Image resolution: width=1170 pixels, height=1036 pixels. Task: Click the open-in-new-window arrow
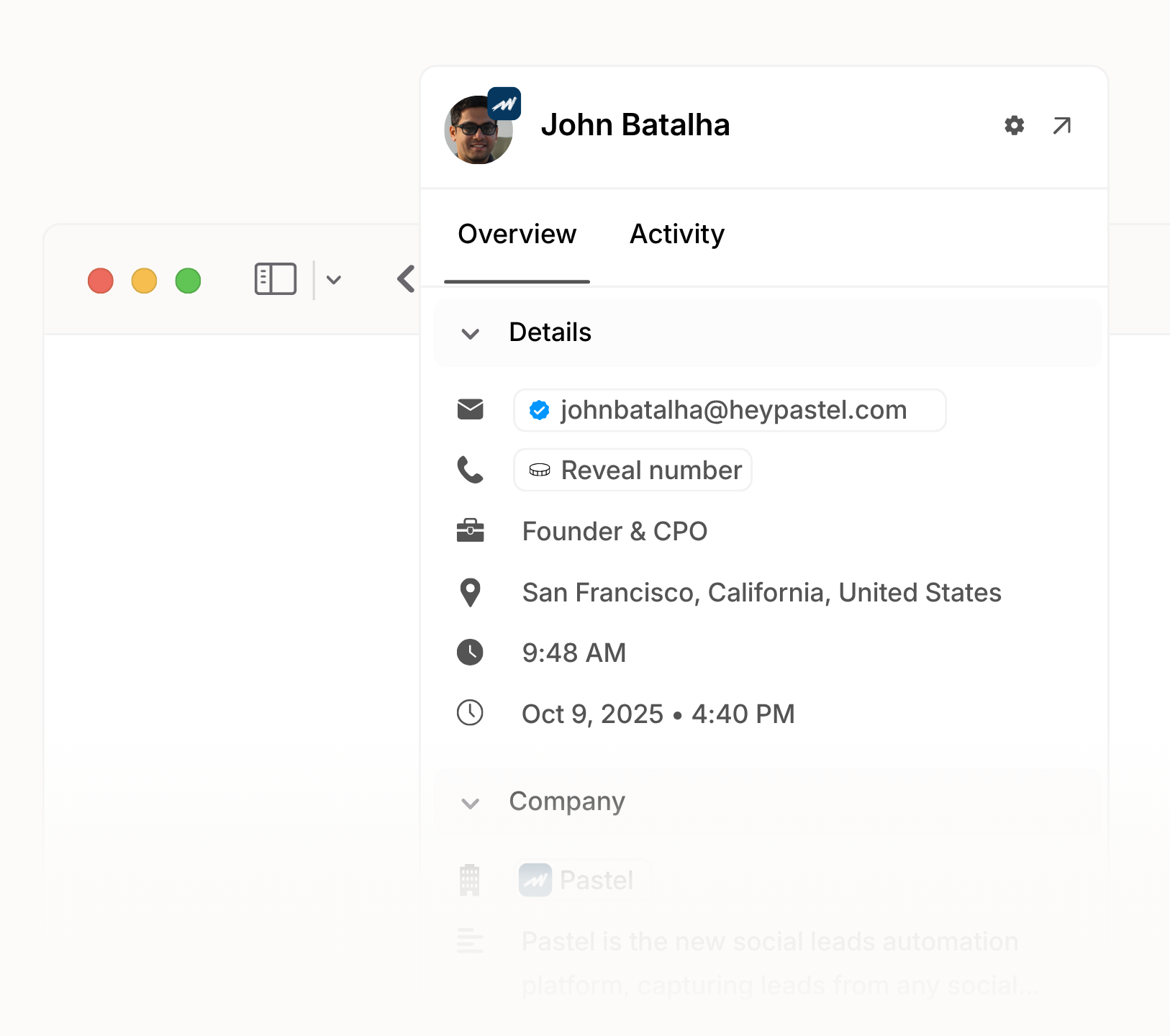click(1062, 125)
